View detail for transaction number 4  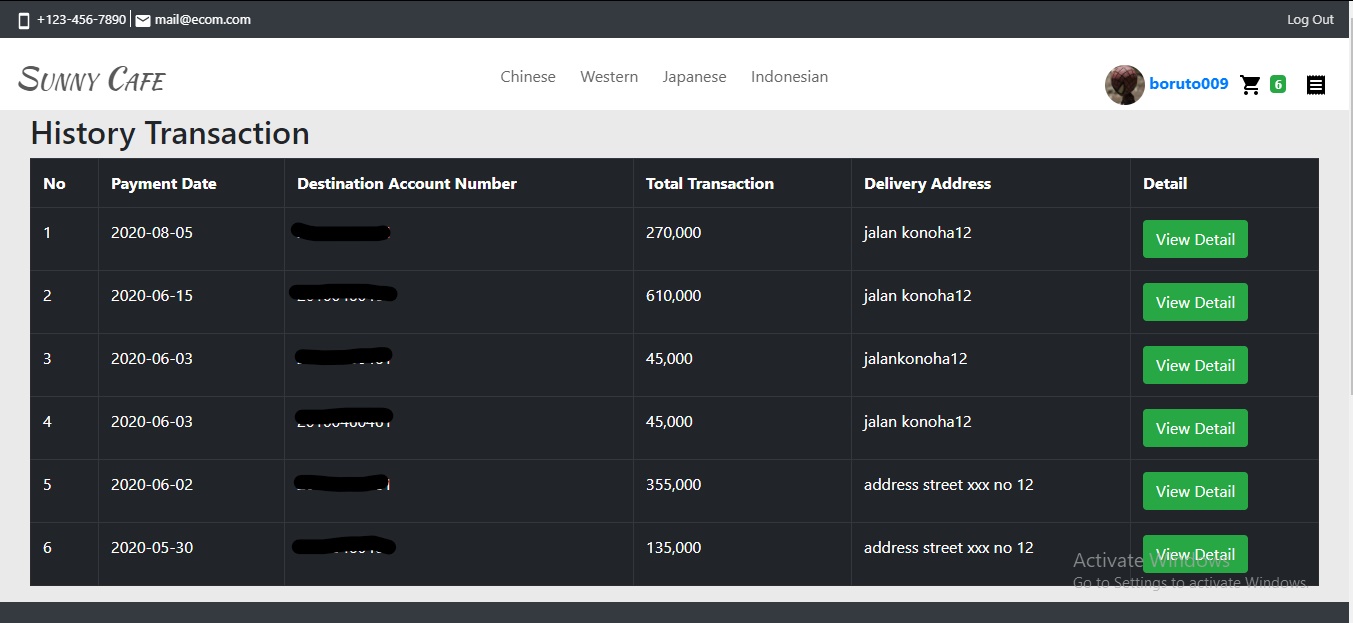click(x=1195, y=428)
